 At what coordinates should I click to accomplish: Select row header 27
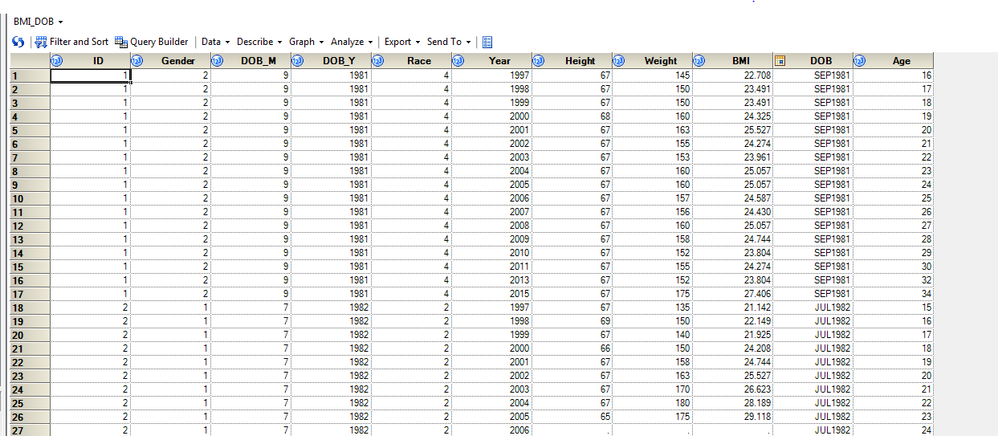30,430
